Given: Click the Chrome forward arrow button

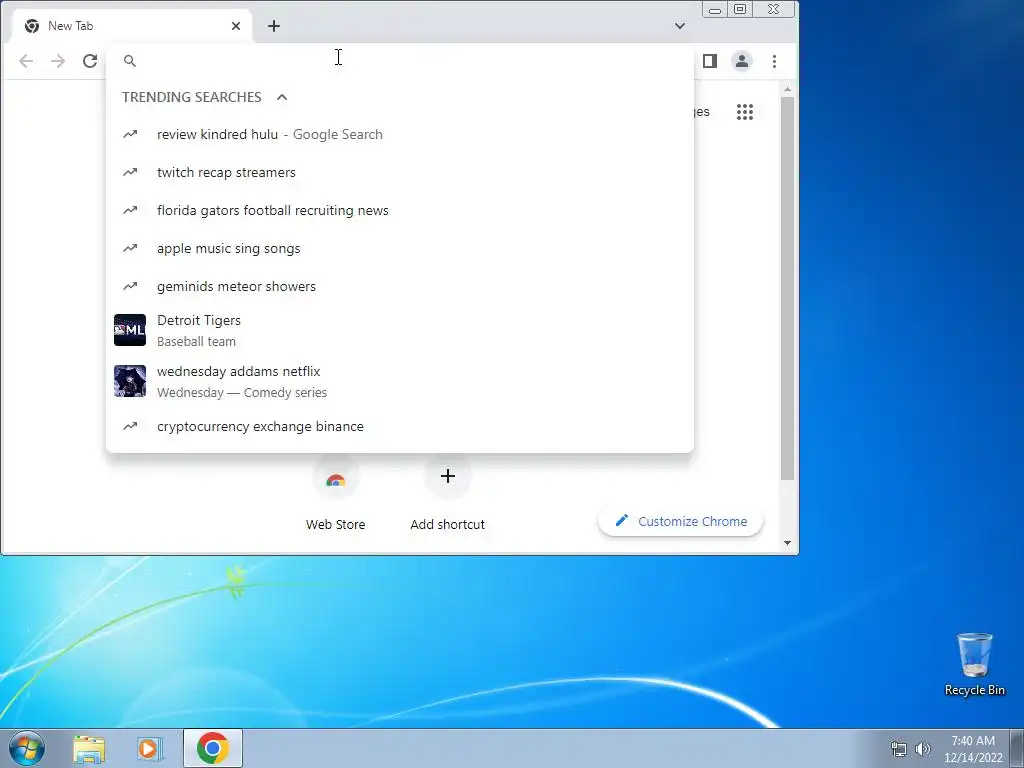Looking at the screenshot, I should pos(58,61).
